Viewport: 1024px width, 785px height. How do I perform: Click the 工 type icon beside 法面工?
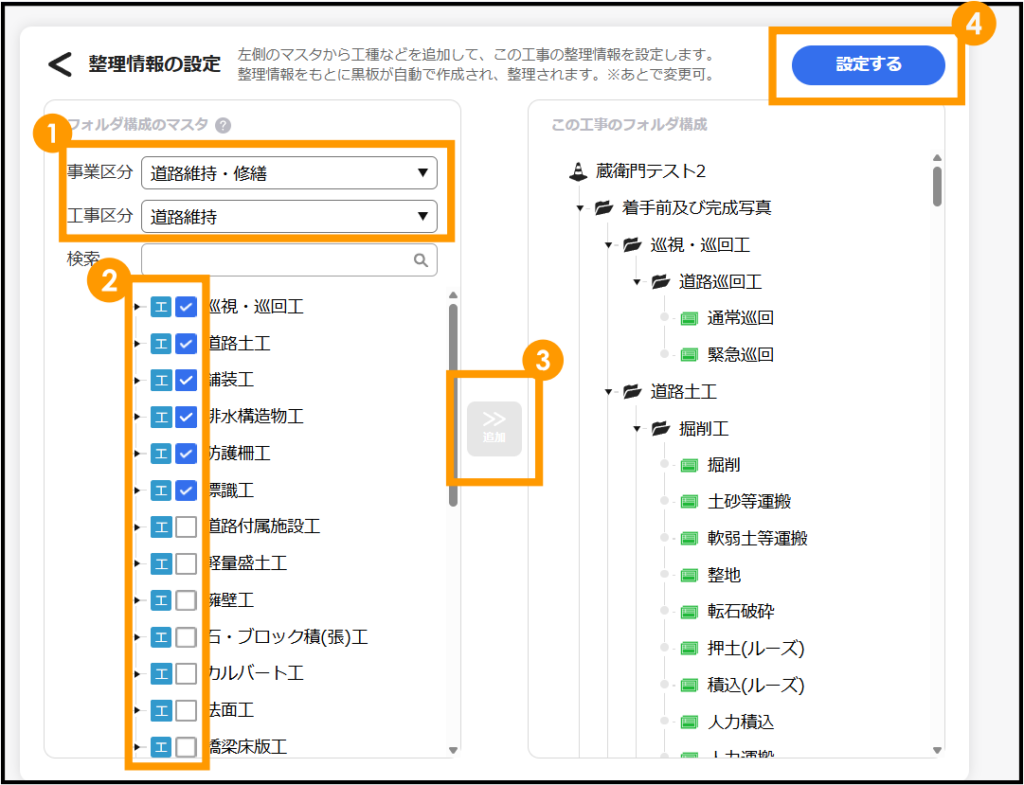coord(161,709)
